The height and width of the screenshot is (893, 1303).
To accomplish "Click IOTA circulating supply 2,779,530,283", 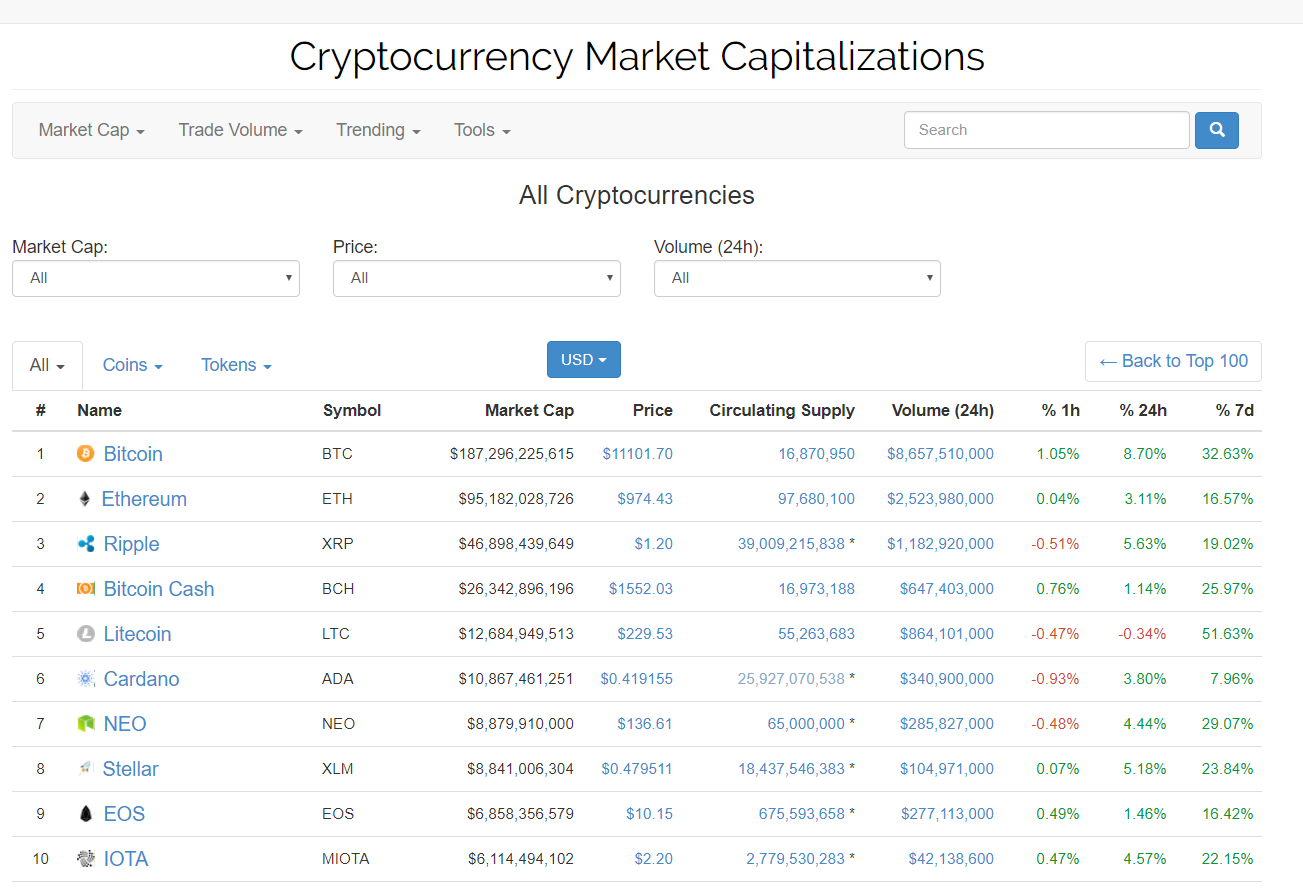I will pyautogui.click(x=796, y=859).
